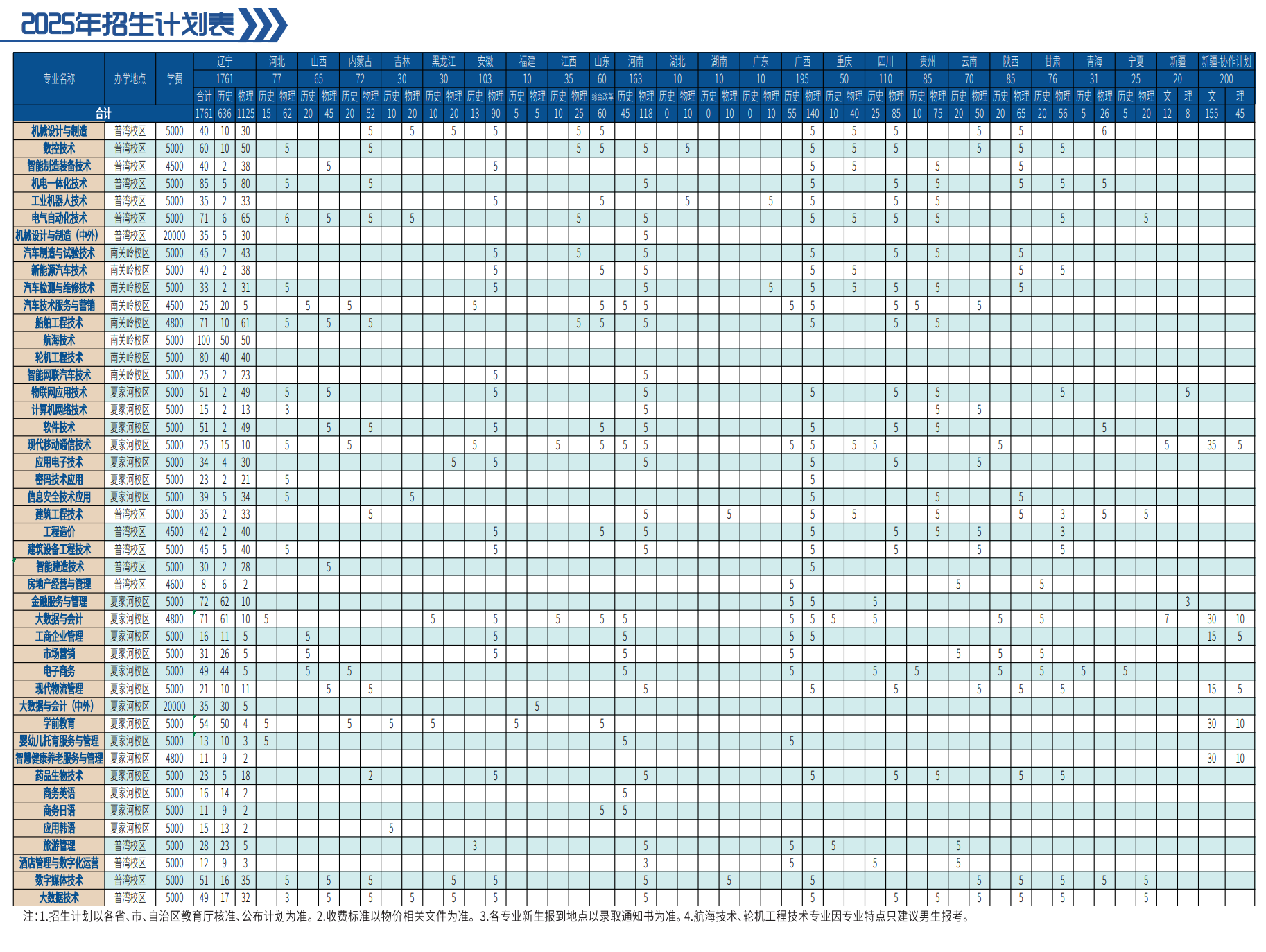Select the '甘肃' province header
1266x952 pixels.
[x=1052, y=62]
